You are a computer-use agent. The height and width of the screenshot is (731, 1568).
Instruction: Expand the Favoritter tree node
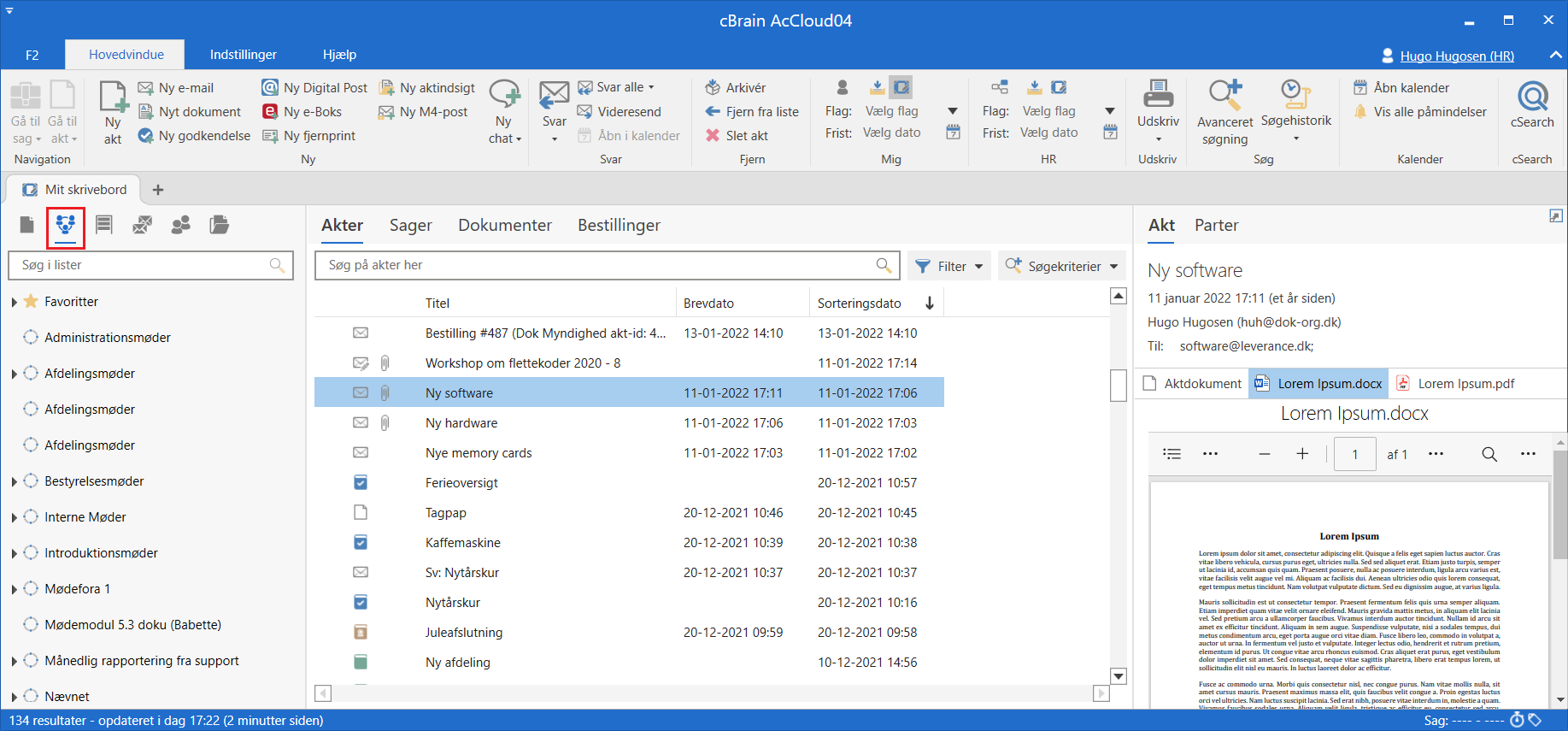tap(15, 302)
